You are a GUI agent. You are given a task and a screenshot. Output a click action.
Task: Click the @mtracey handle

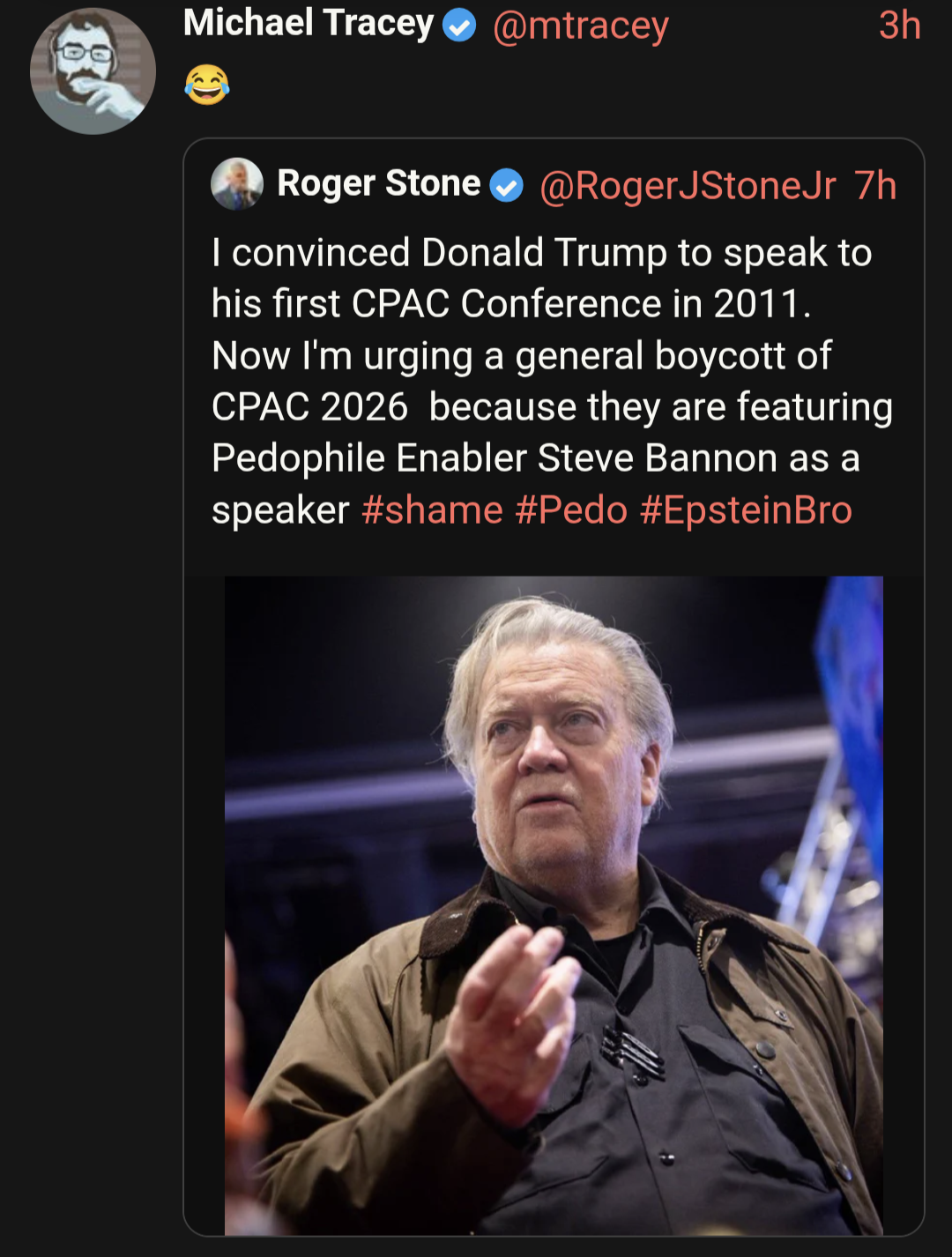click(581, 26)
